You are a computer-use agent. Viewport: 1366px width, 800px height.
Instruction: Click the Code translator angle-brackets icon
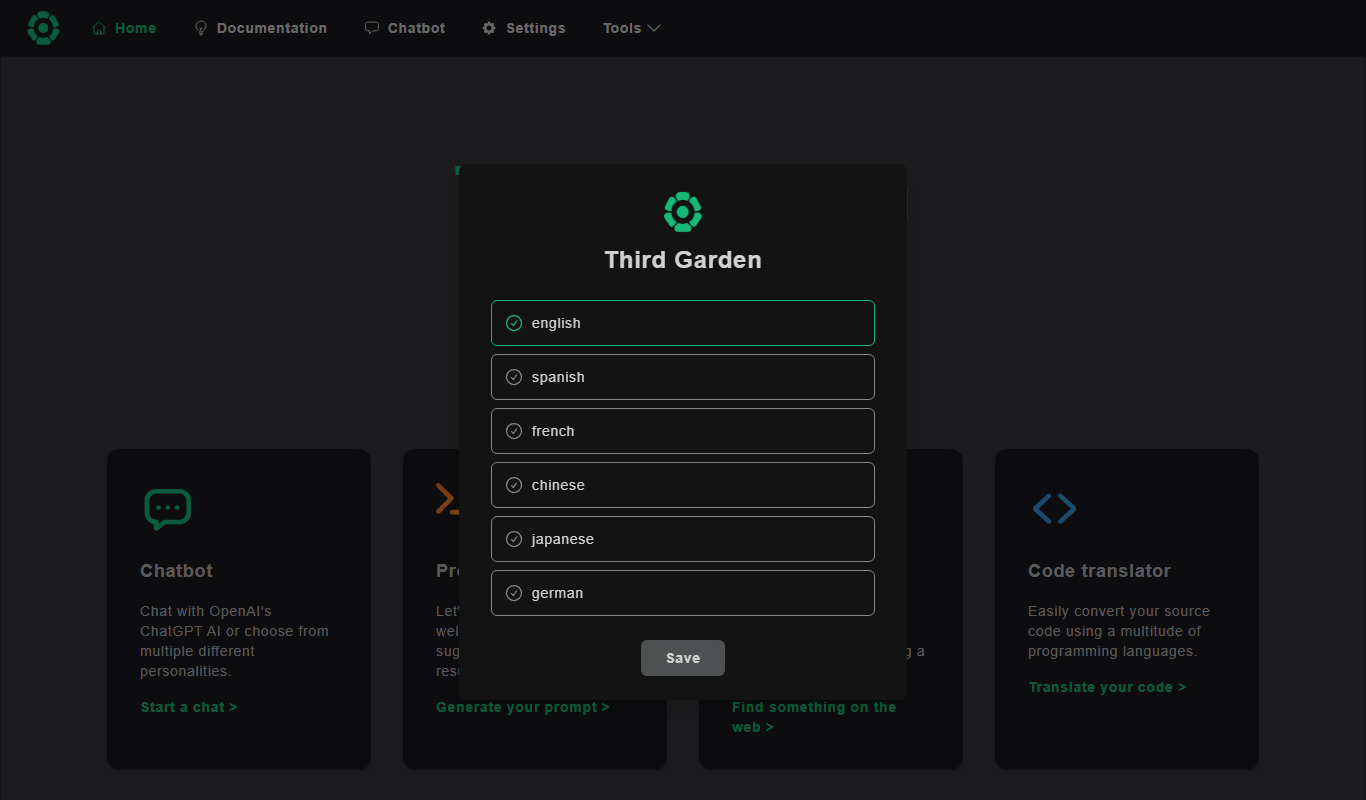pos(1054,508)
